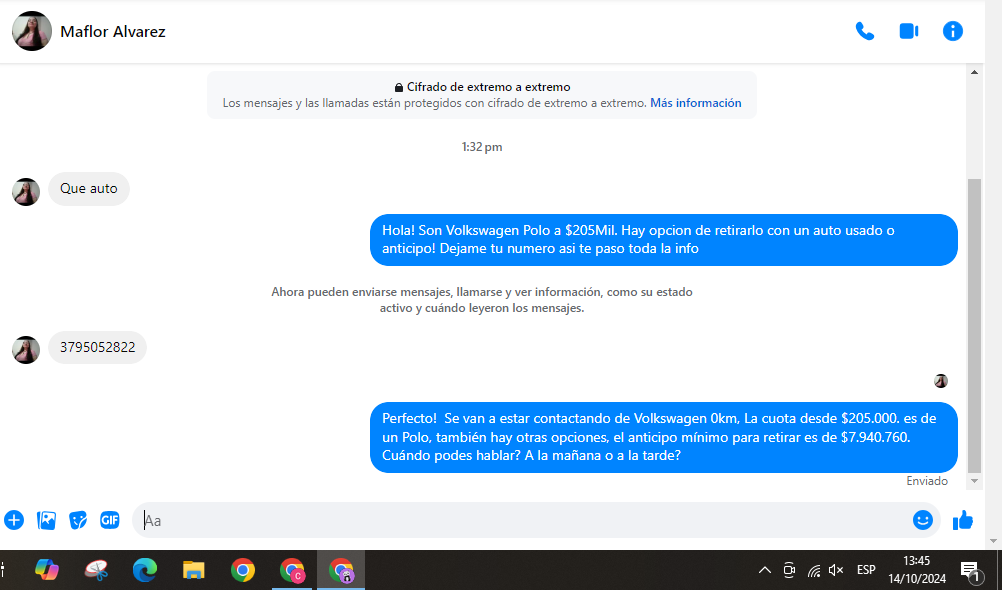The image size is (1002, 590).
Task: Choose a sticker to send
Action: 78,520
